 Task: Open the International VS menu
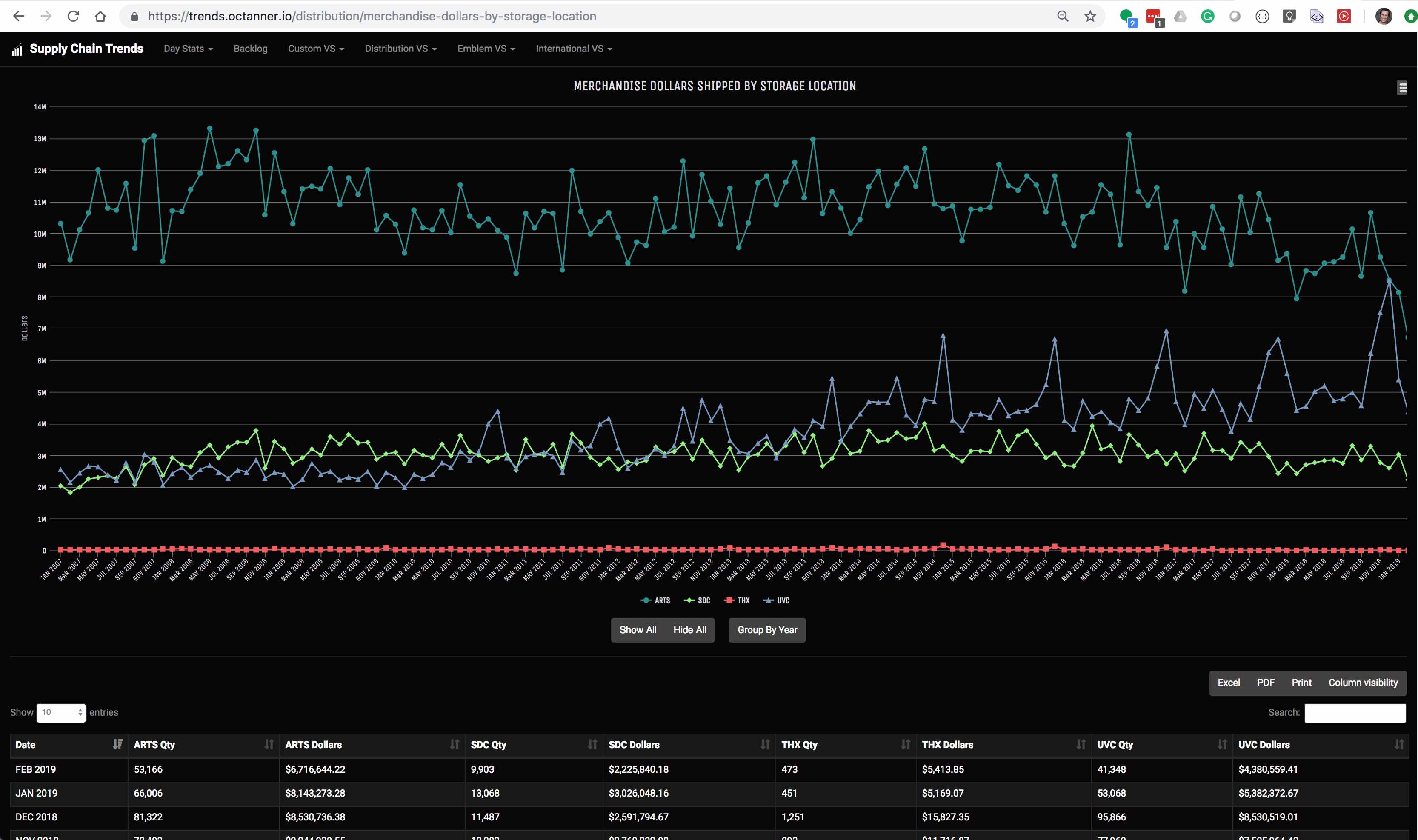click(573, 49)
